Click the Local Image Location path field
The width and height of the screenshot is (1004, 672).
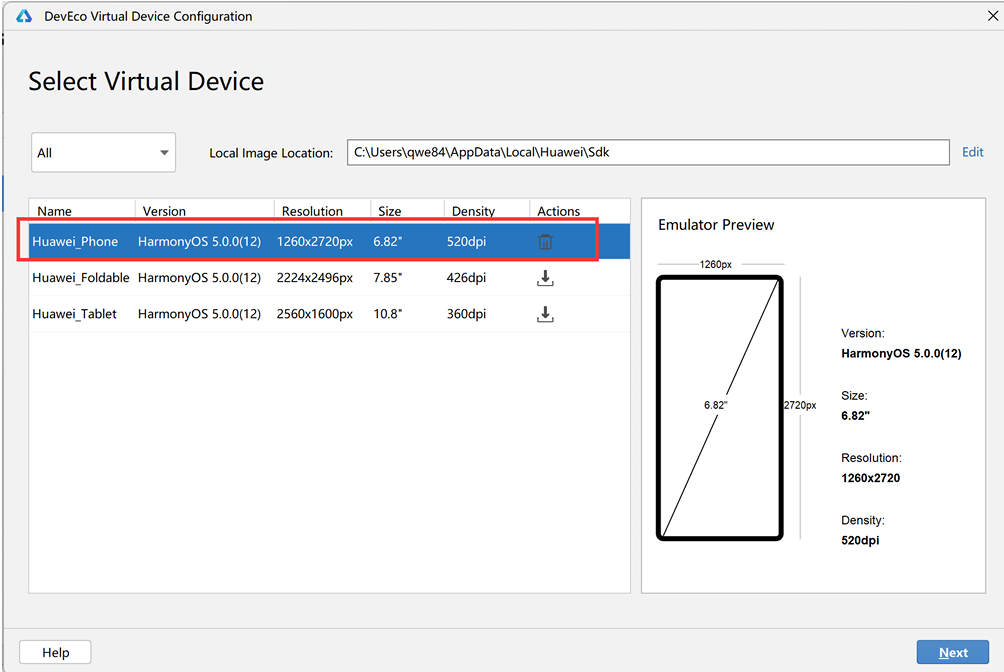[x=648, y=152]
